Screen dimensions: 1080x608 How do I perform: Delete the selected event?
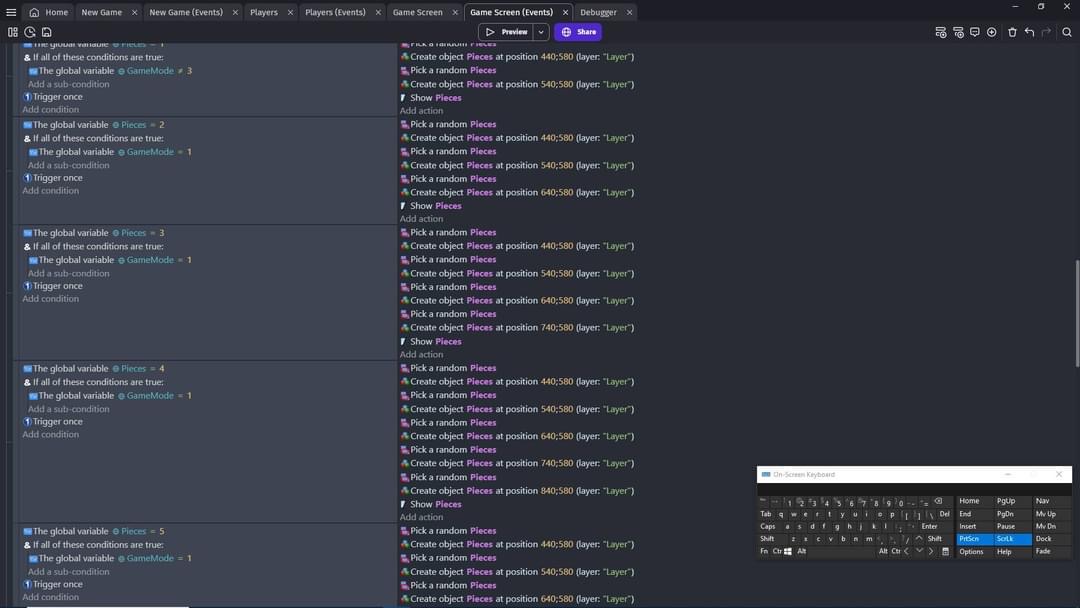pos(1012,31)
